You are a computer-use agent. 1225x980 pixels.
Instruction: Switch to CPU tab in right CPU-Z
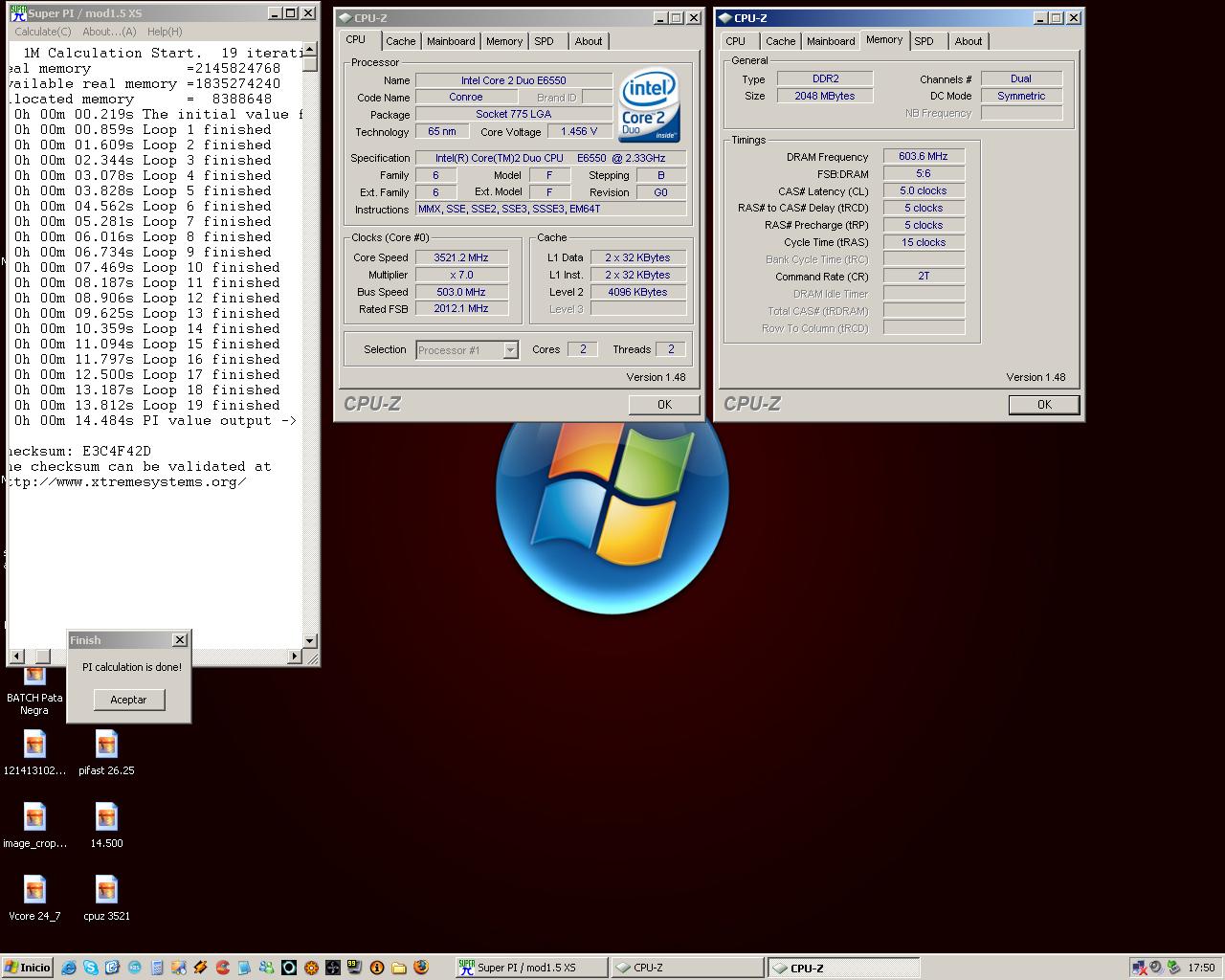point(735,41)
